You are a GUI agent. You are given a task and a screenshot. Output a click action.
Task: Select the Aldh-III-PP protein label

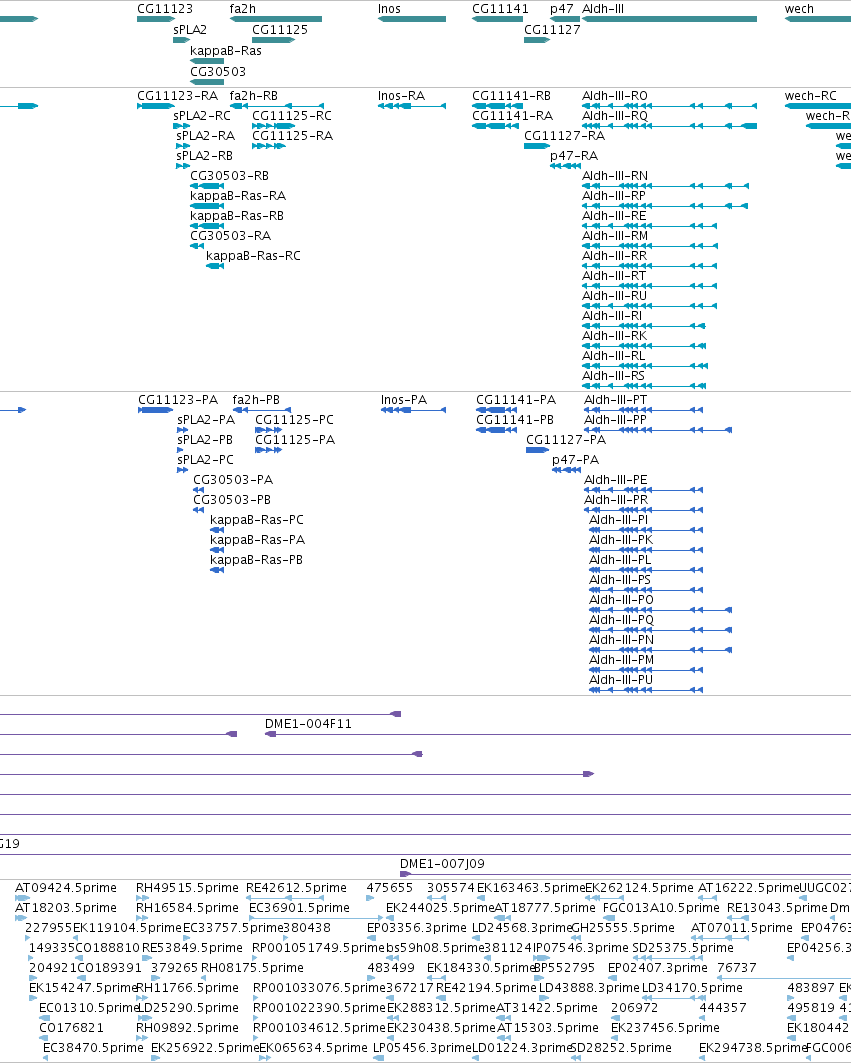(x=616, y=420)
